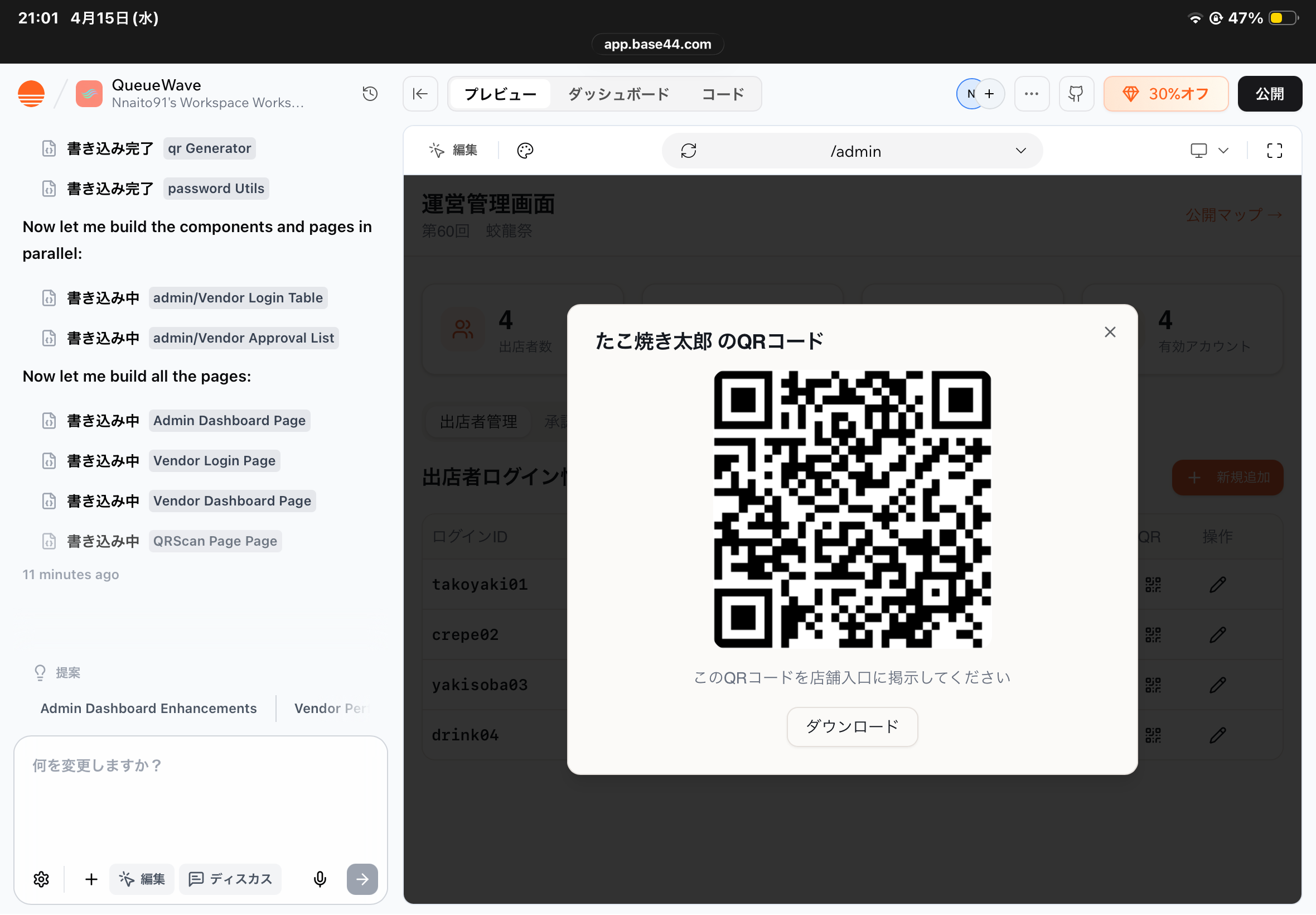This screenshot has width=1316, height=915.
Task: Click the drink04 login ID
Action: [x=465, y=735]
